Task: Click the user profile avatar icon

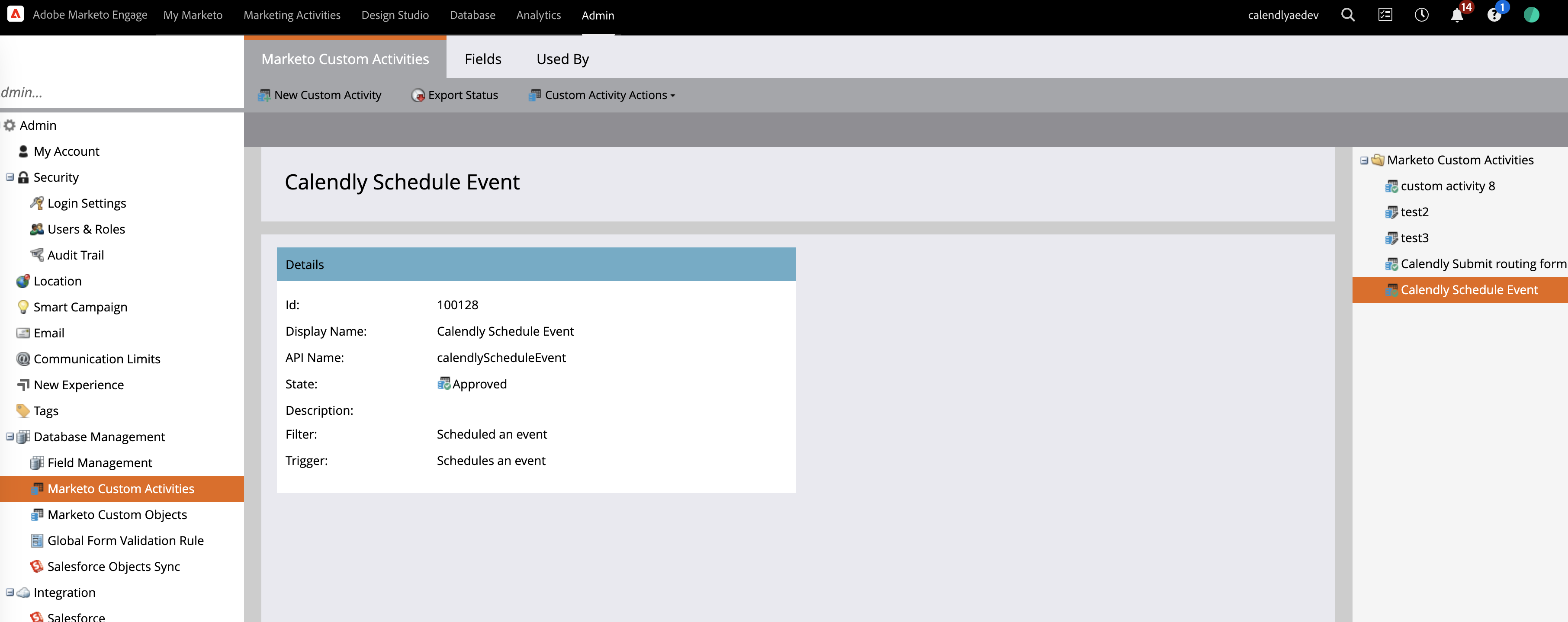Action: click(1531, 15)
